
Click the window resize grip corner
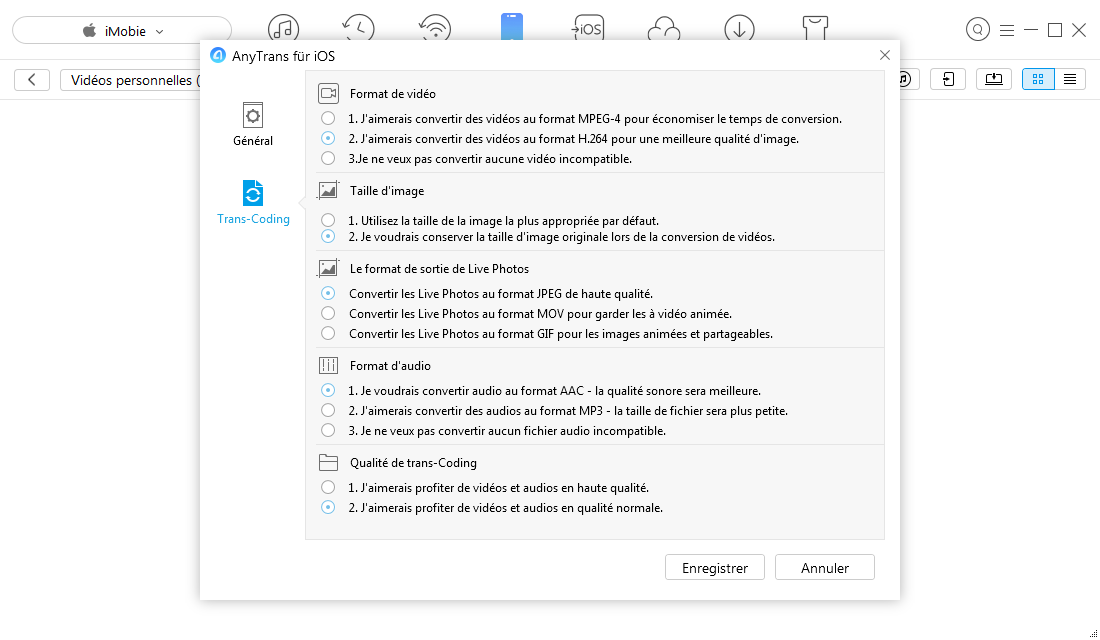point(1093,633)
